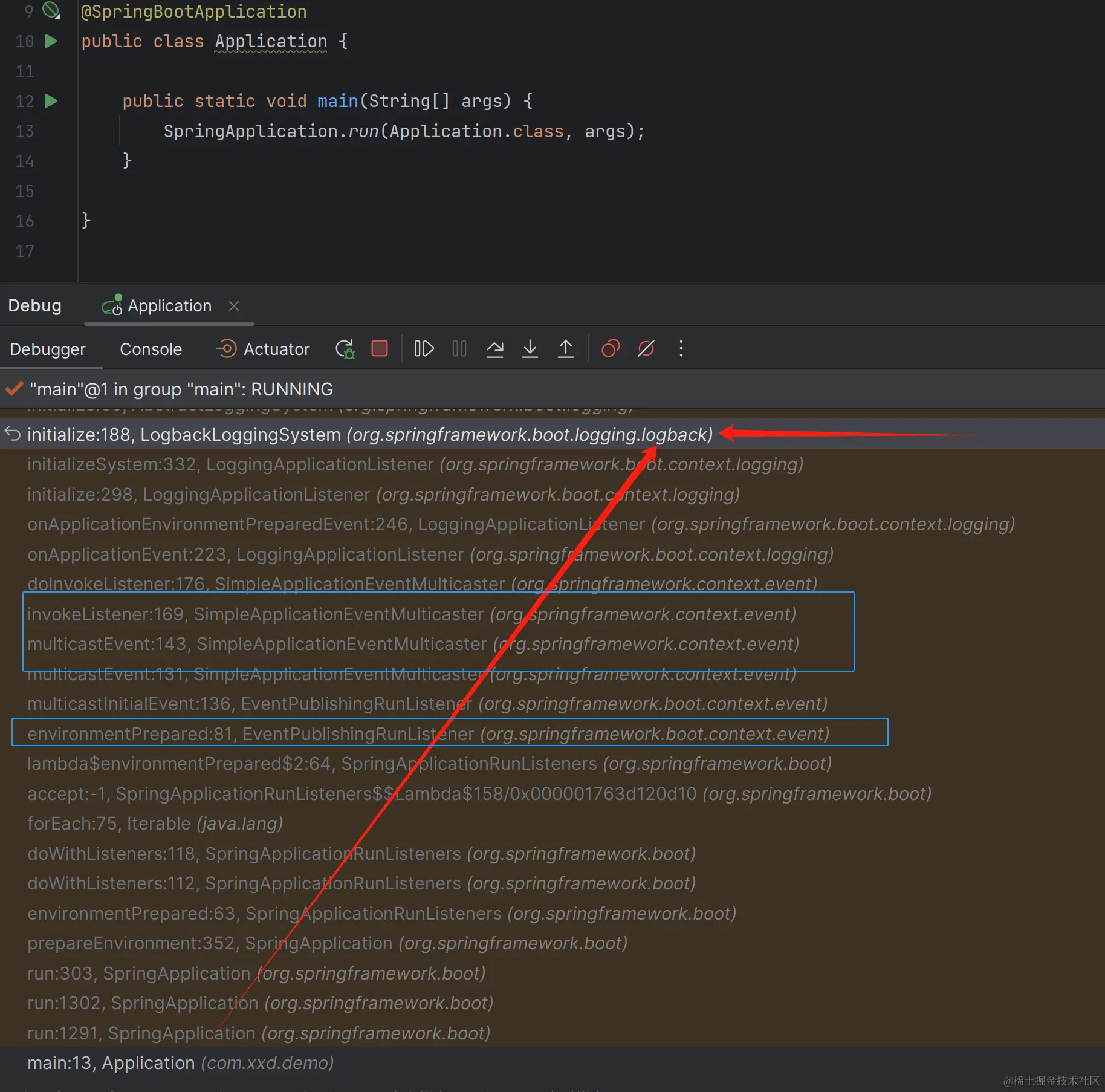The image size is (1105, 1092).
Task: Select frame environmentPrepared:81, EventPublishingRunListener
Action: click(552, 734)
